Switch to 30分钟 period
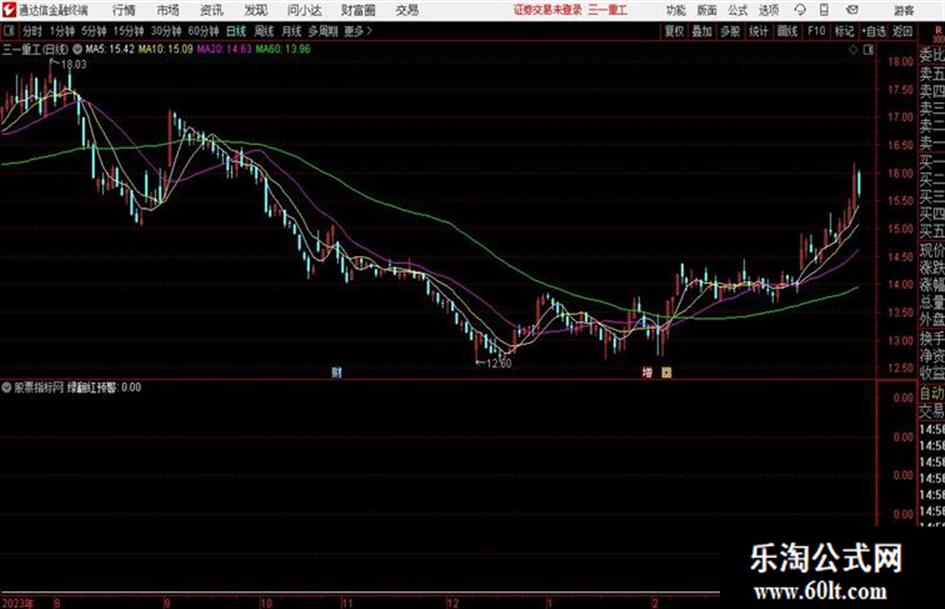Image resolution: width=945 pixels, height=609 pixels. point(166,31)
